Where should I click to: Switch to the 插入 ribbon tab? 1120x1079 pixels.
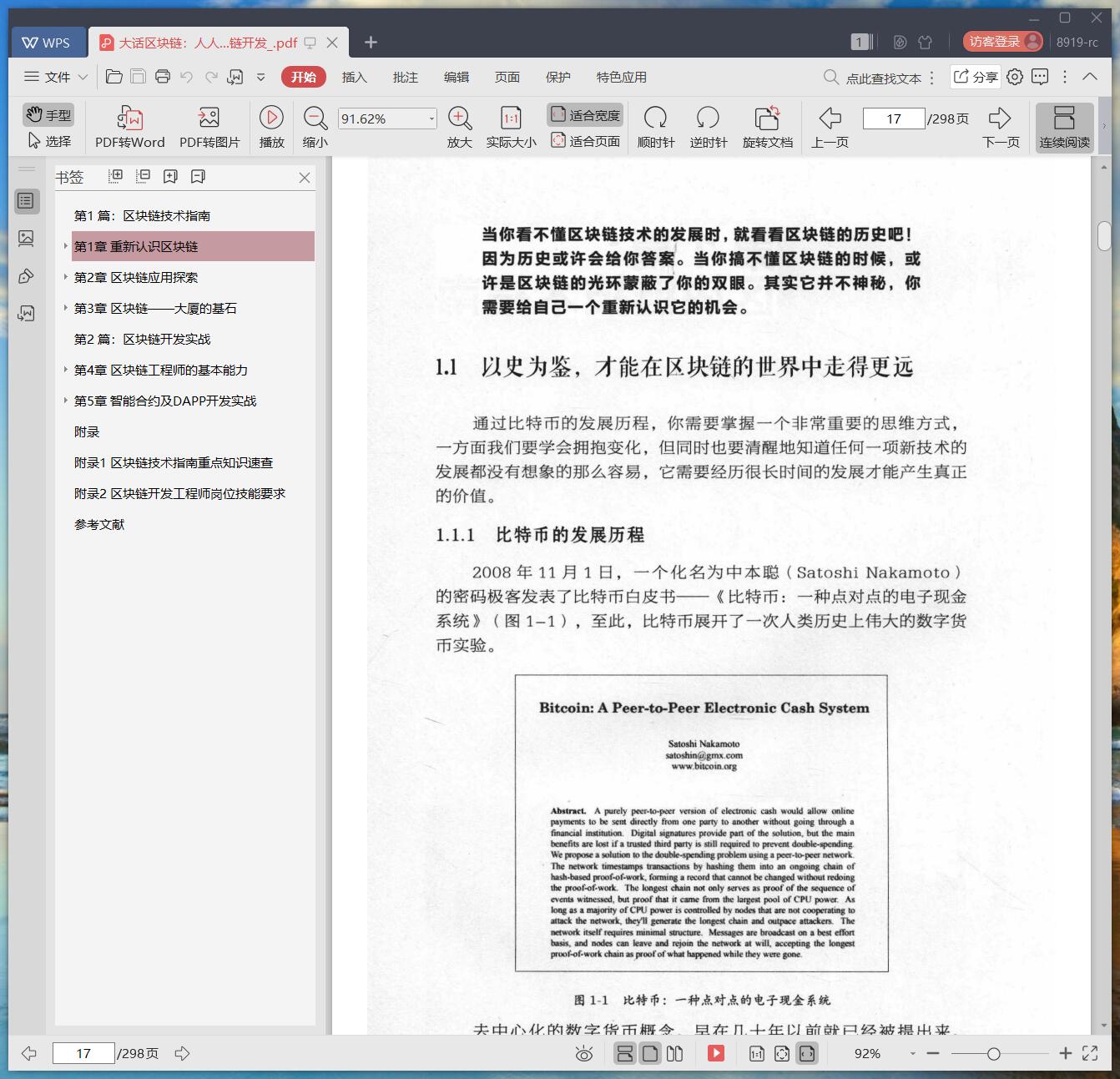[354, 77]
